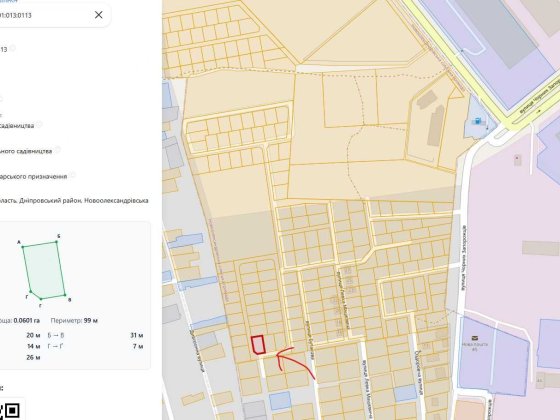Open the info hint next to number 13
This screenshot has height=420, width=560.
(x=12, y=48)
